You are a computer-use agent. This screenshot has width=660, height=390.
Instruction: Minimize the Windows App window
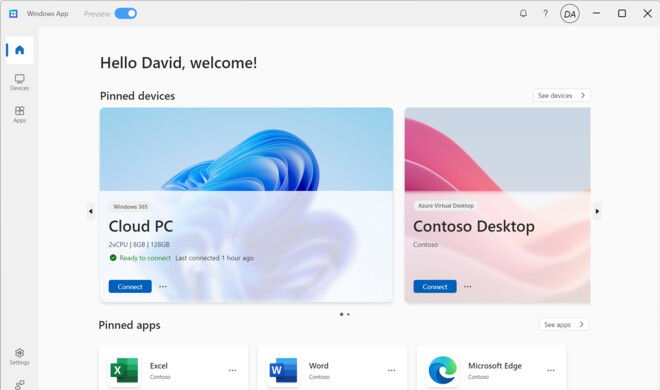596,13
